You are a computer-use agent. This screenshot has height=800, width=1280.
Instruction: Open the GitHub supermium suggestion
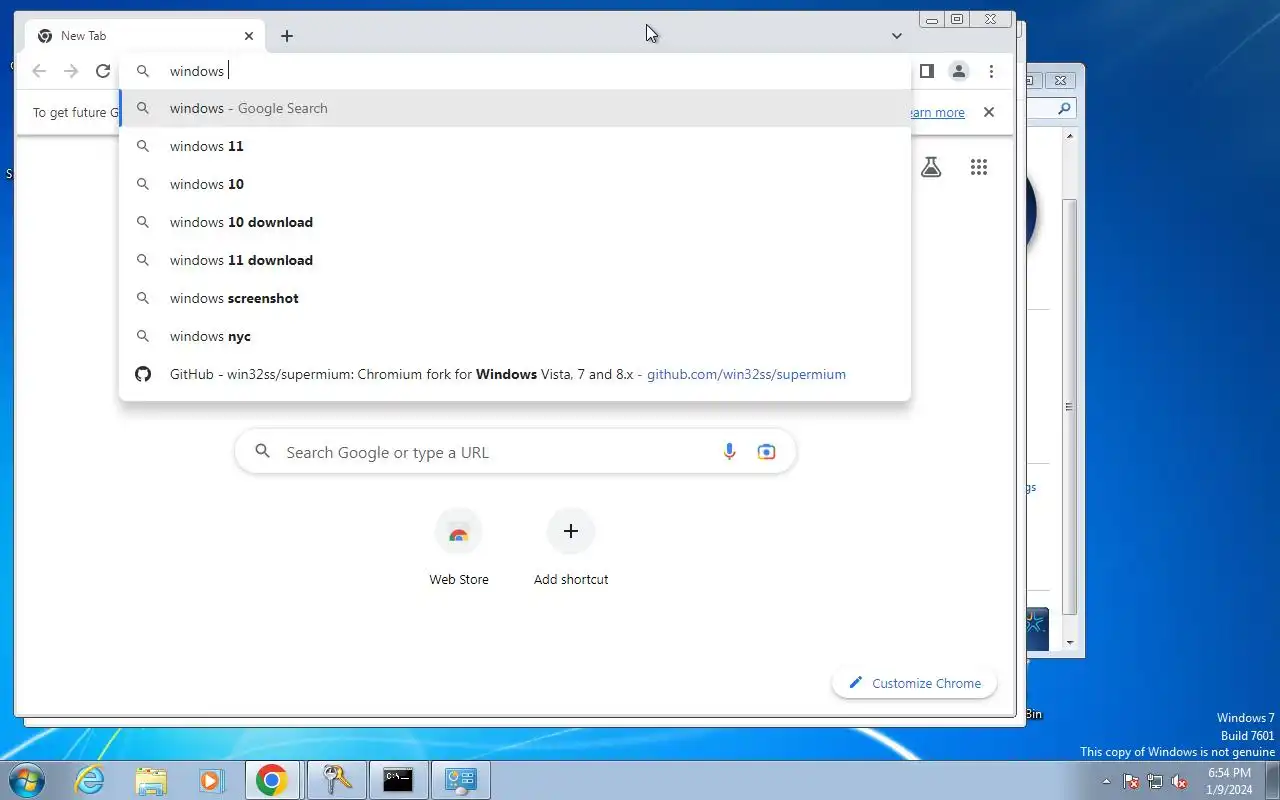[x=515, y=374]
